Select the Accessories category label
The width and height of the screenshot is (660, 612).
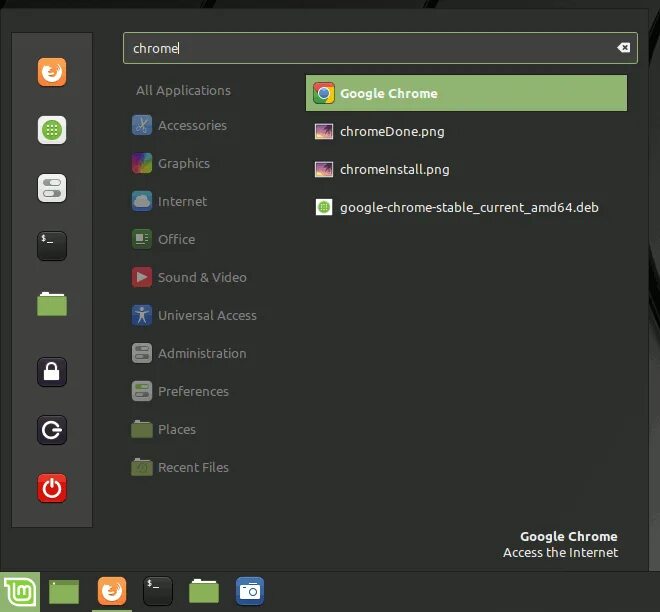point(192,125)
